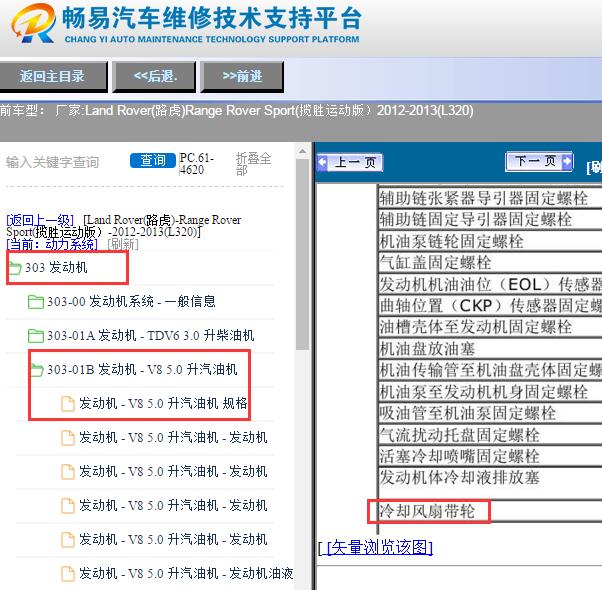Screen dimensions: 602x590
Task: Expand 303-00 发动机系统 folder icon
Action: [x=36, y=302]
